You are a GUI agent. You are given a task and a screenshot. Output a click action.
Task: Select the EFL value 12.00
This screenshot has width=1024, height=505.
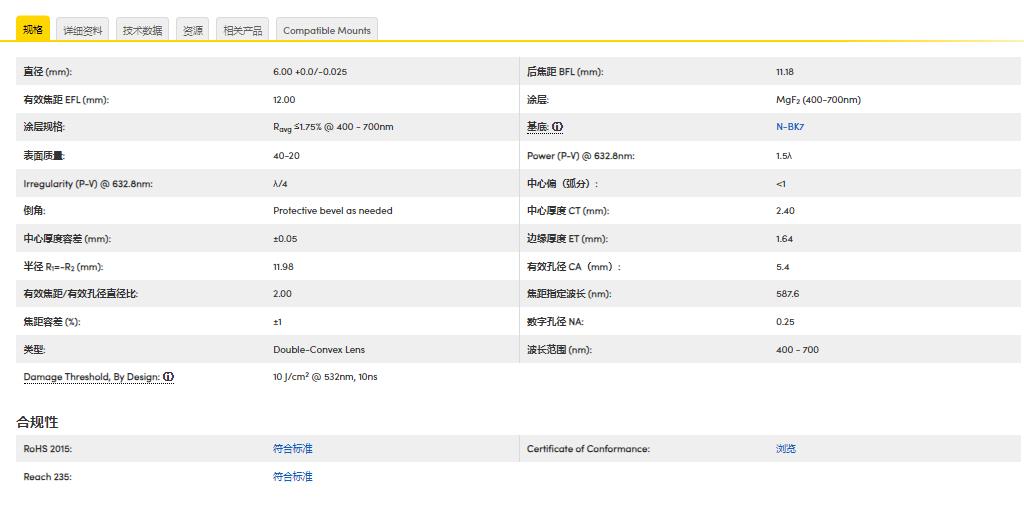coord(284,100)
